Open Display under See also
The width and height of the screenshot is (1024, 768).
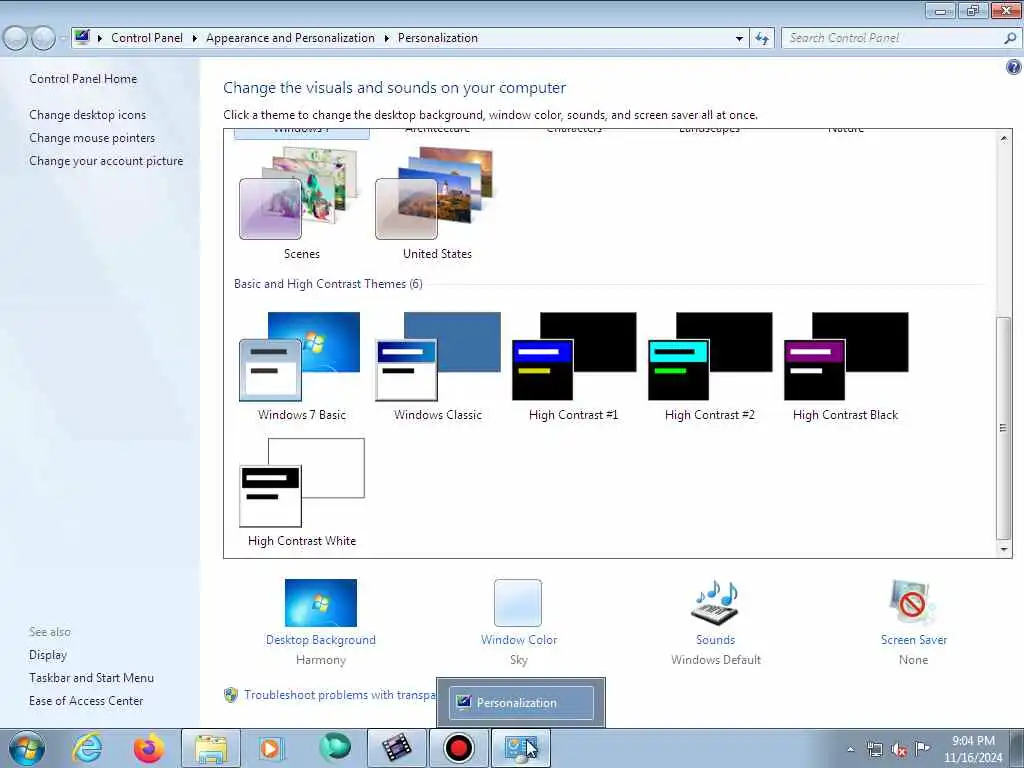pos(48,655)
